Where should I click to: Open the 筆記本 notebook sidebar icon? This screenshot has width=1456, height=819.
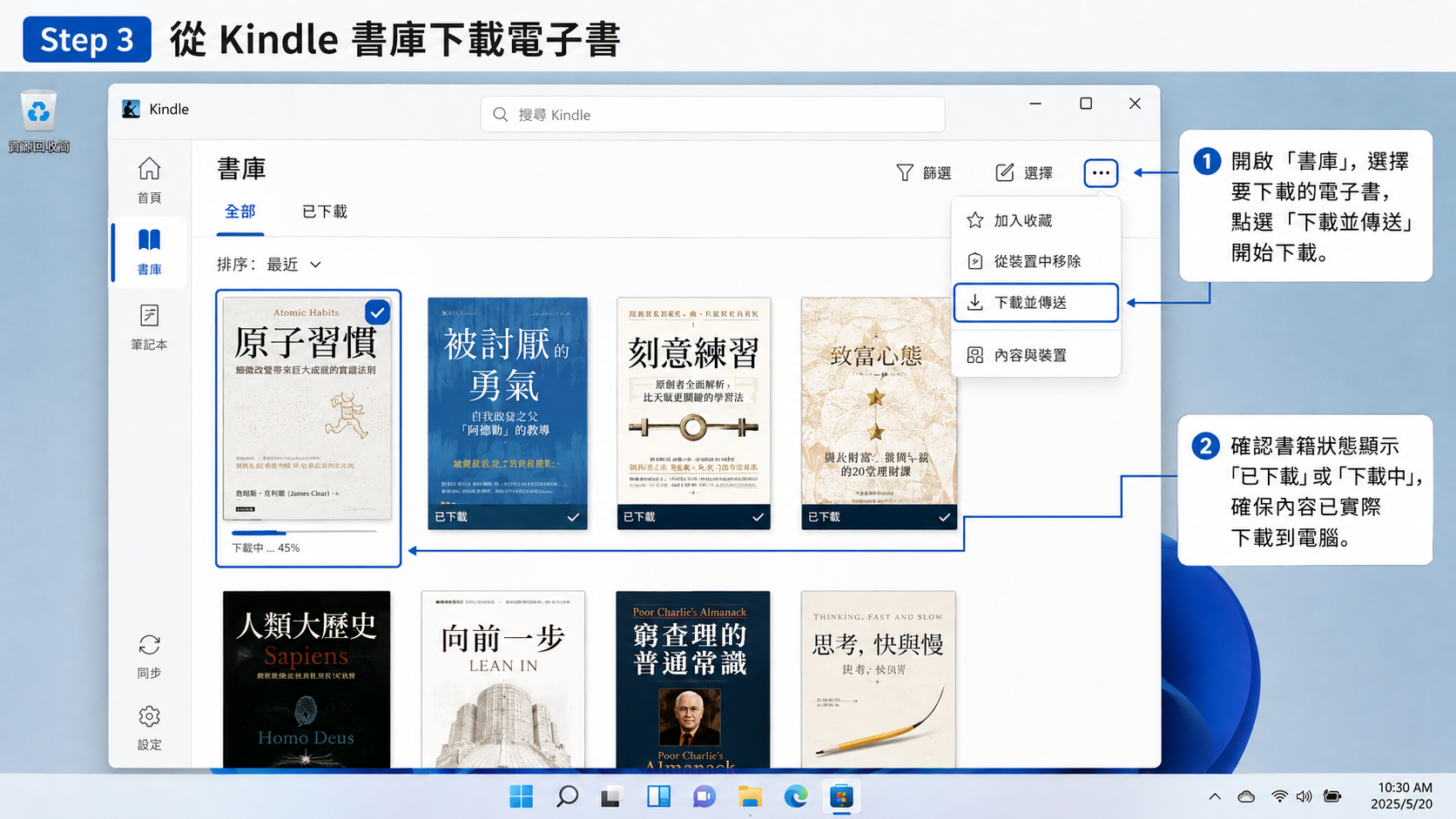[x=149, y=315]
